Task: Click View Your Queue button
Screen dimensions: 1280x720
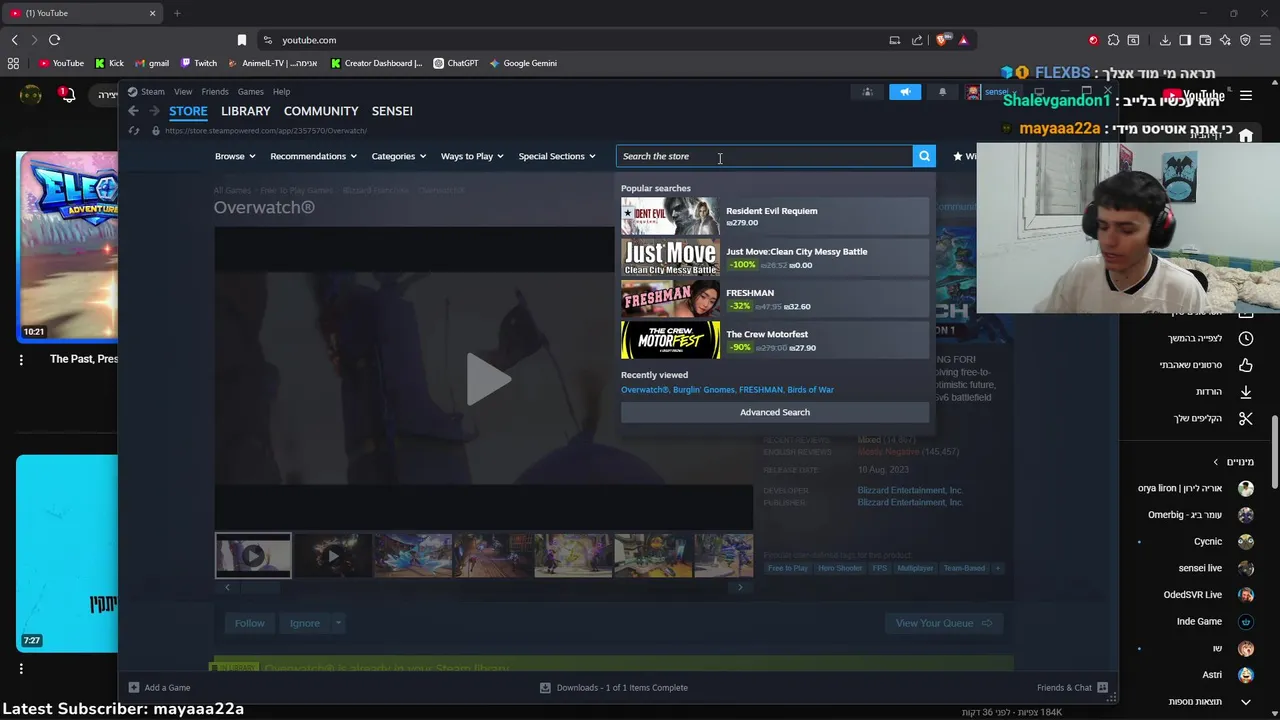Action: [x=943, y=623]
